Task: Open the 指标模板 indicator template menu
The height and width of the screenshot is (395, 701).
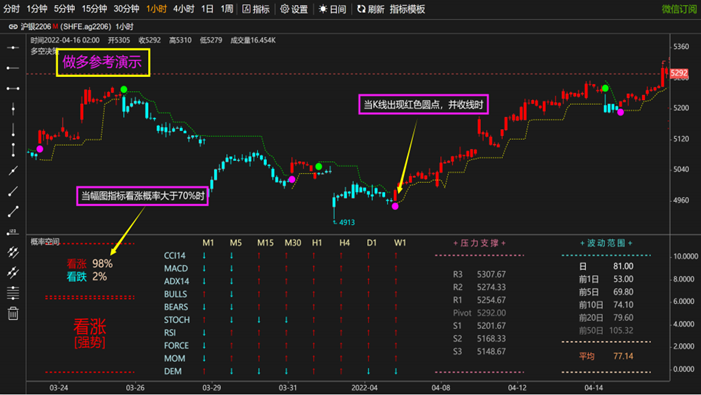Action: (x=407, y=9)
